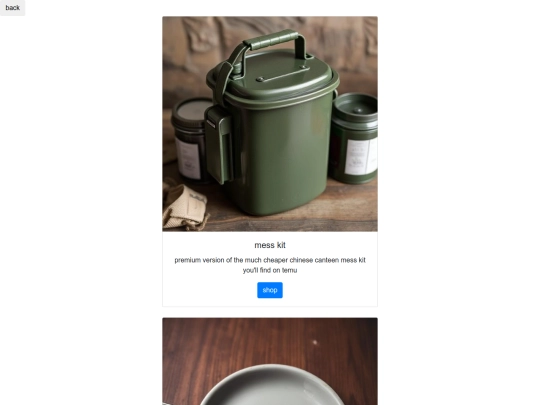Click the back button
Viewport: 540px width, 405px height.
12,8
